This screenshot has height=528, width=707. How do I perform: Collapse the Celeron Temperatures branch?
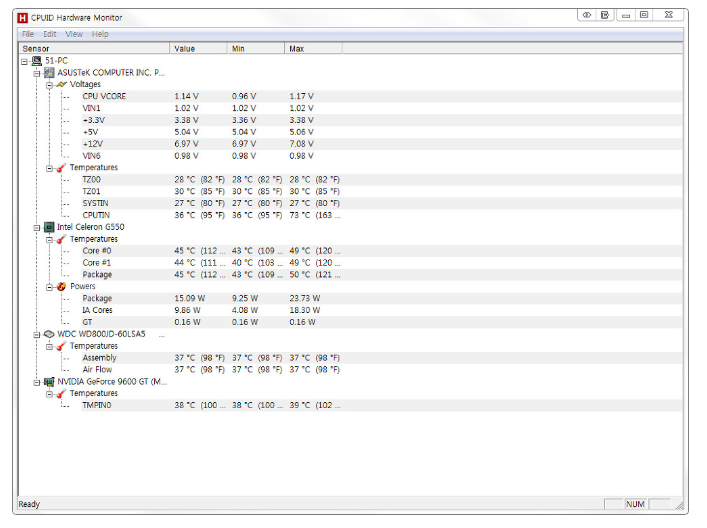49,239
